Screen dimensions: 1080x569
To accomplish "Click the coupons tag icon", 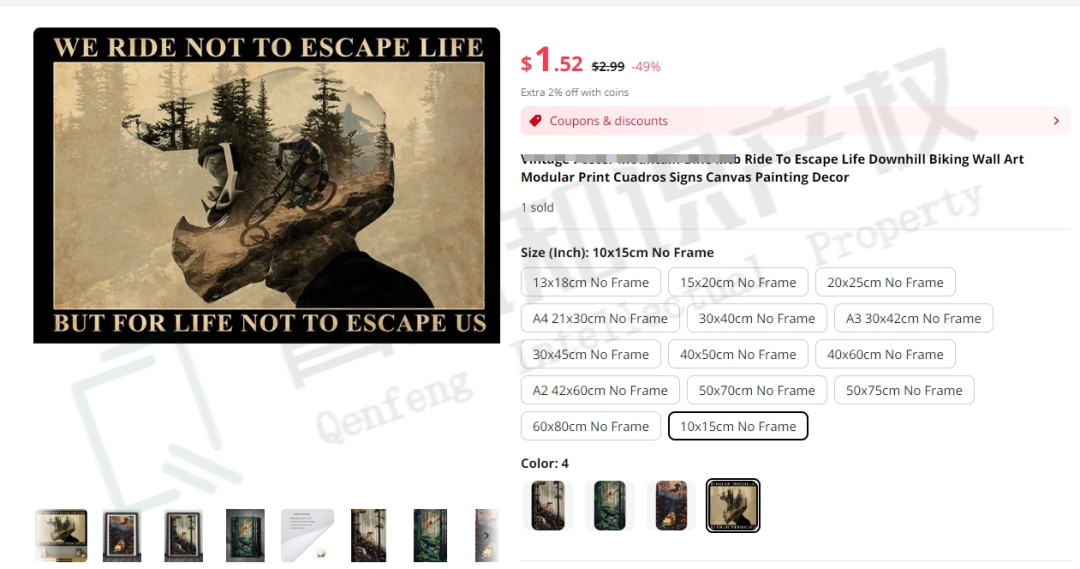I will pos(535,121).
